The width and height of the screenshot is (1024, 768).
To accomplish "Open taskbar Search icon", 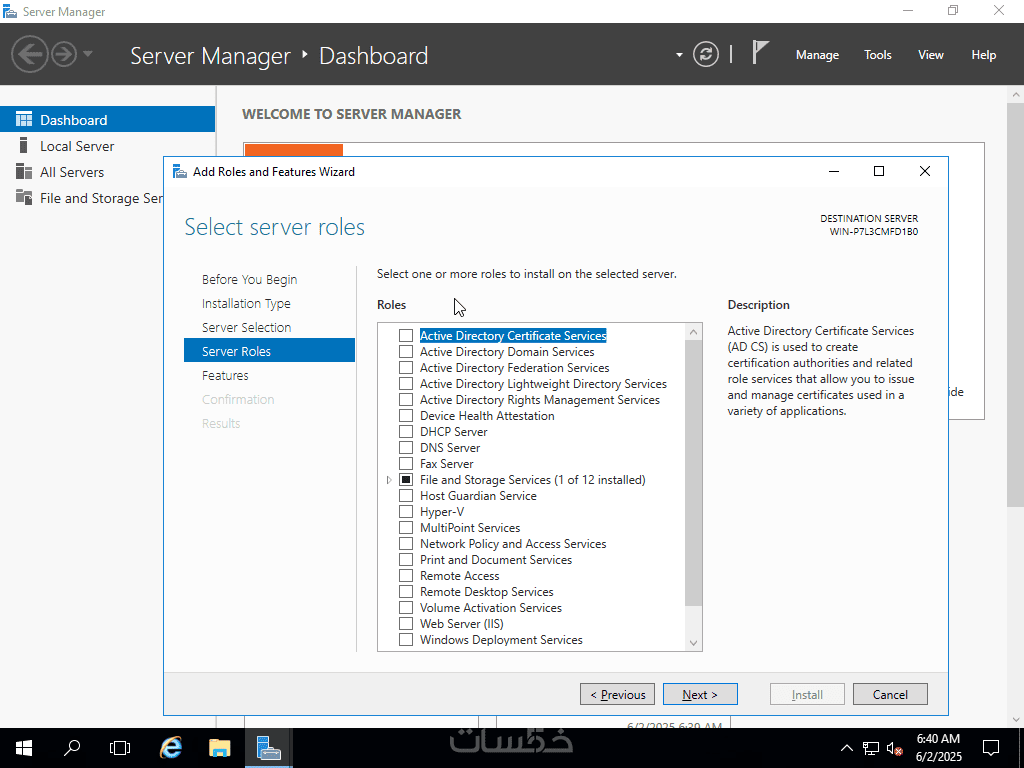I will tap(72, 748).
